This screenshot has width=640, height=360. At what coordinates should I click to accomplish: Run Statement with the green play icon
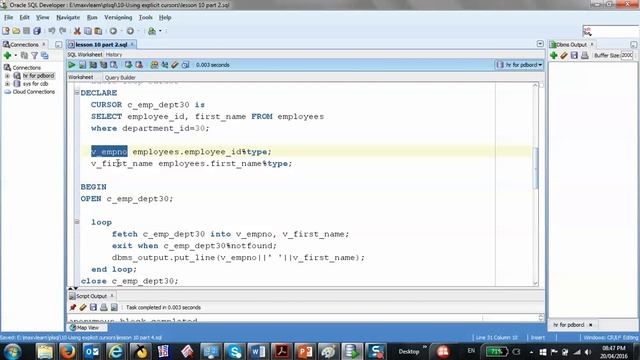point(72,65)
